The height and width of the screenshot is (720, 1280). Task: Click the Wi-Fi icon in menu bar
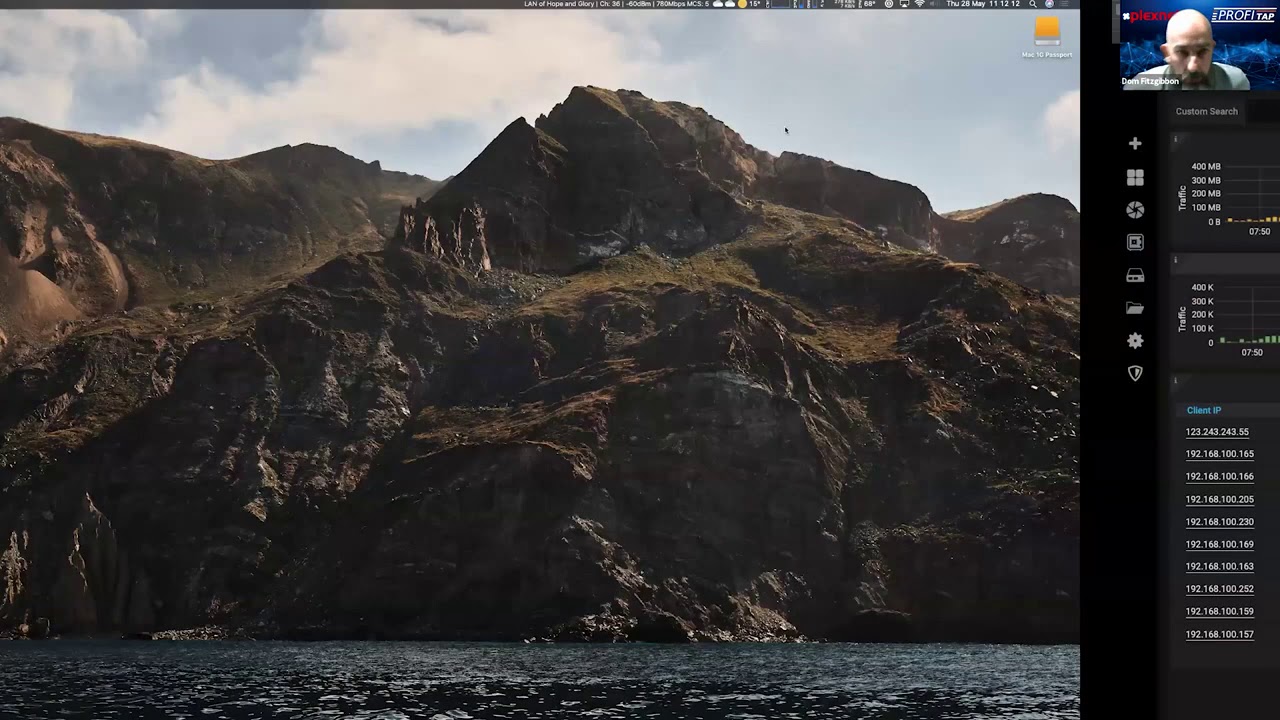(x=919, y=4)
